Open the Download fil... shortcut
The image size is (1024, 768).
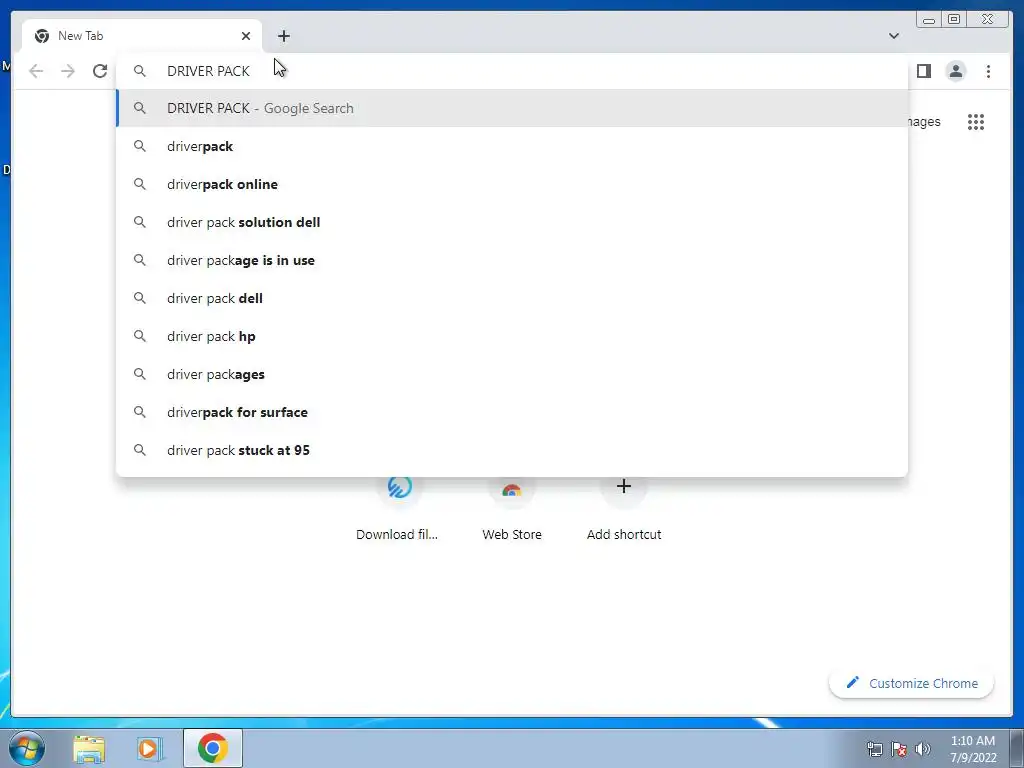click(398, 508)
